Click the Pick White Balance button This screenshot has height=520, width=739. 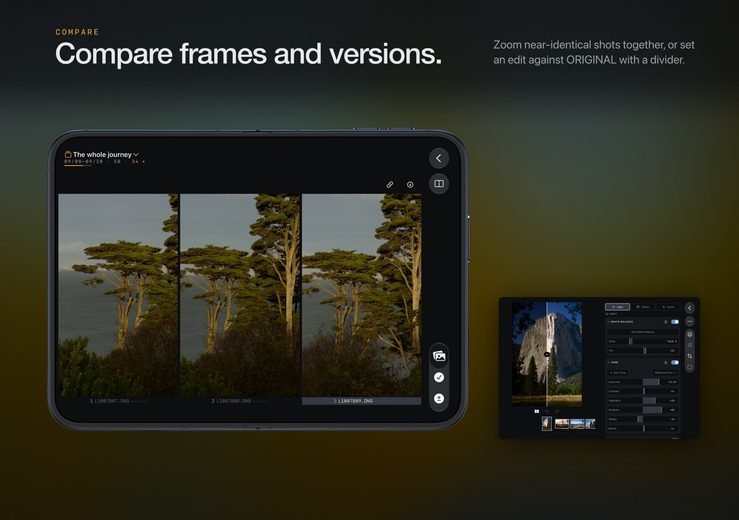(x=643, y=332)
